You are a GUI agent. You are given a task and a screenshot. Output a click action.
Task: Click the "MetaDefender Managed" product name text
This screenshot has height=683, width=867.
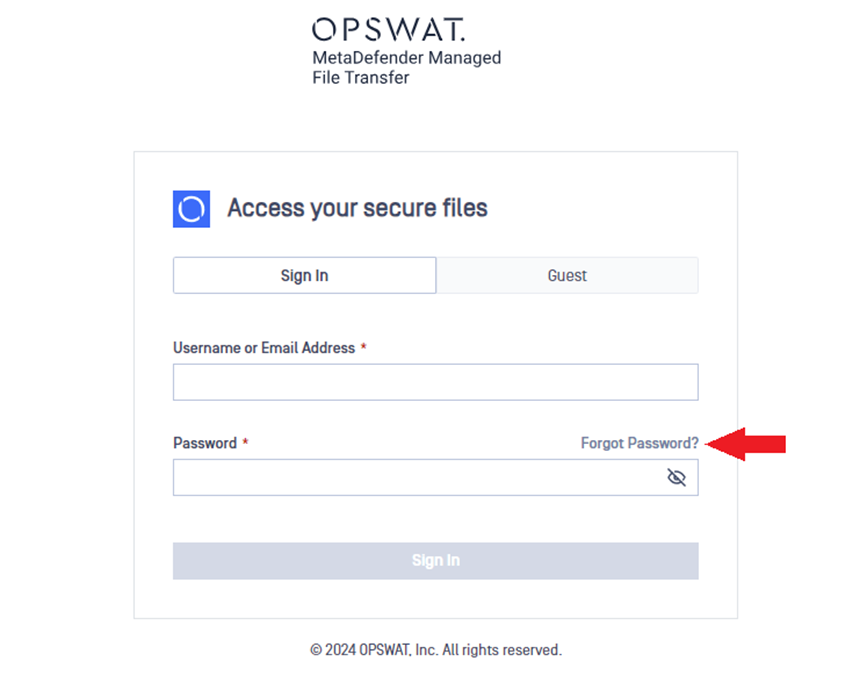coord(407,58)
